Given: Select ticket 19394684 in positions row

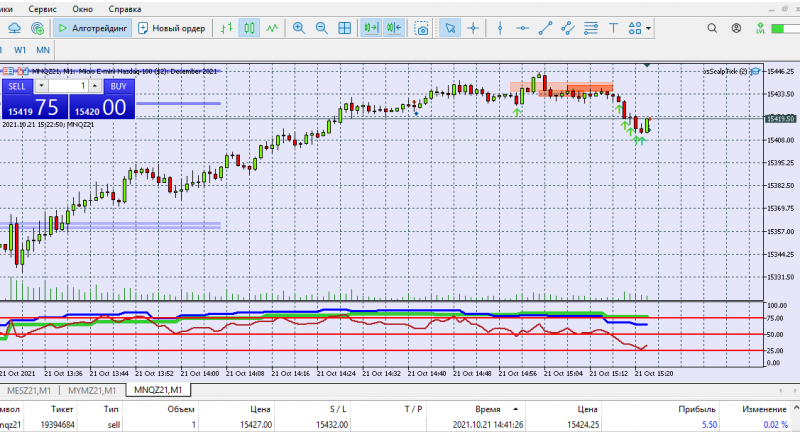Looking at the screenshot, I should [57, 424].
